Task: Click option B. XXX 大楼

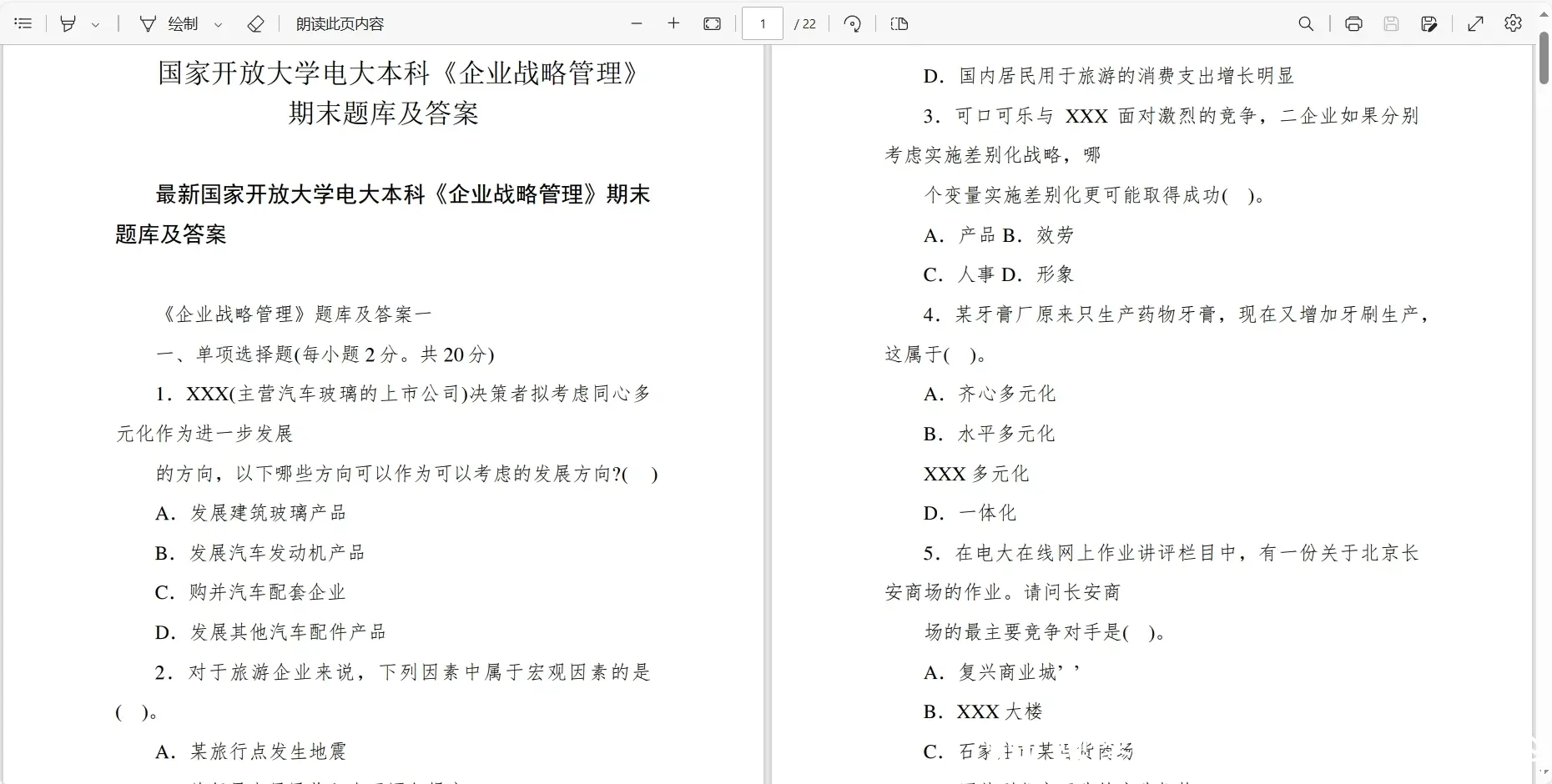Action: pyautogui.click(x=984, y=711)
